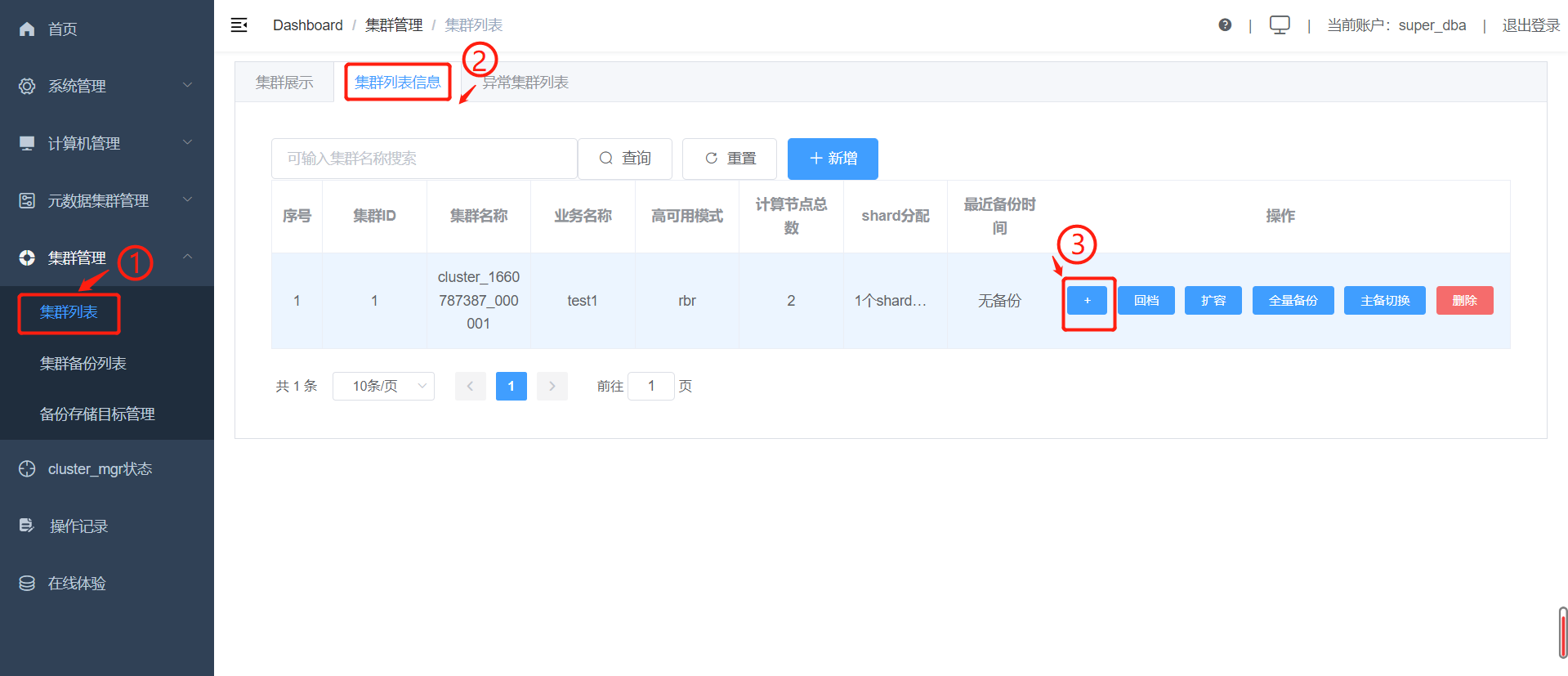
Task: Click the edit-log icon beside 操作记录
Action: (x=27, y=526)
